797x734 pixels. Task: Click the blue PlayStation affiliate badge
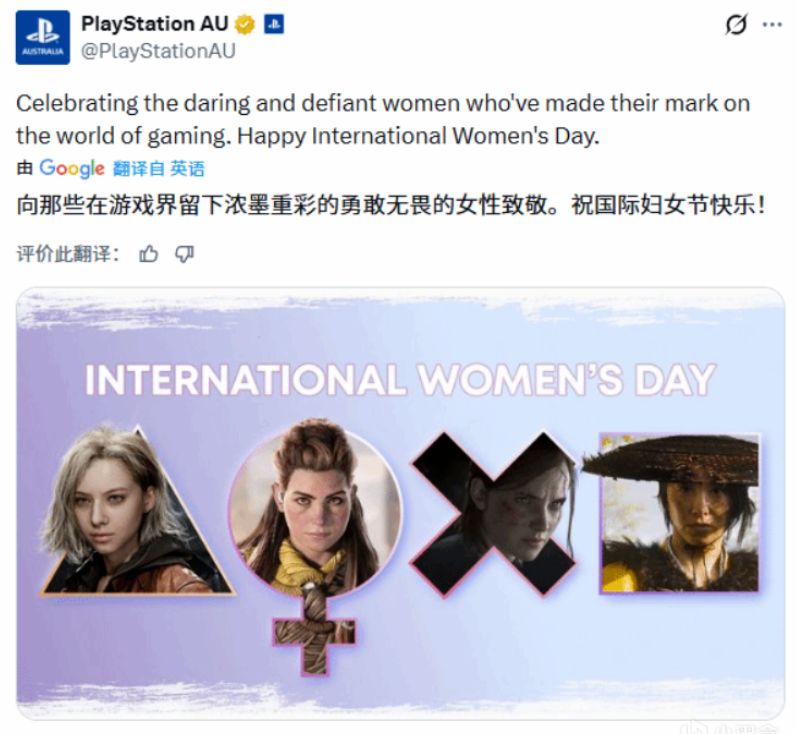274,24
